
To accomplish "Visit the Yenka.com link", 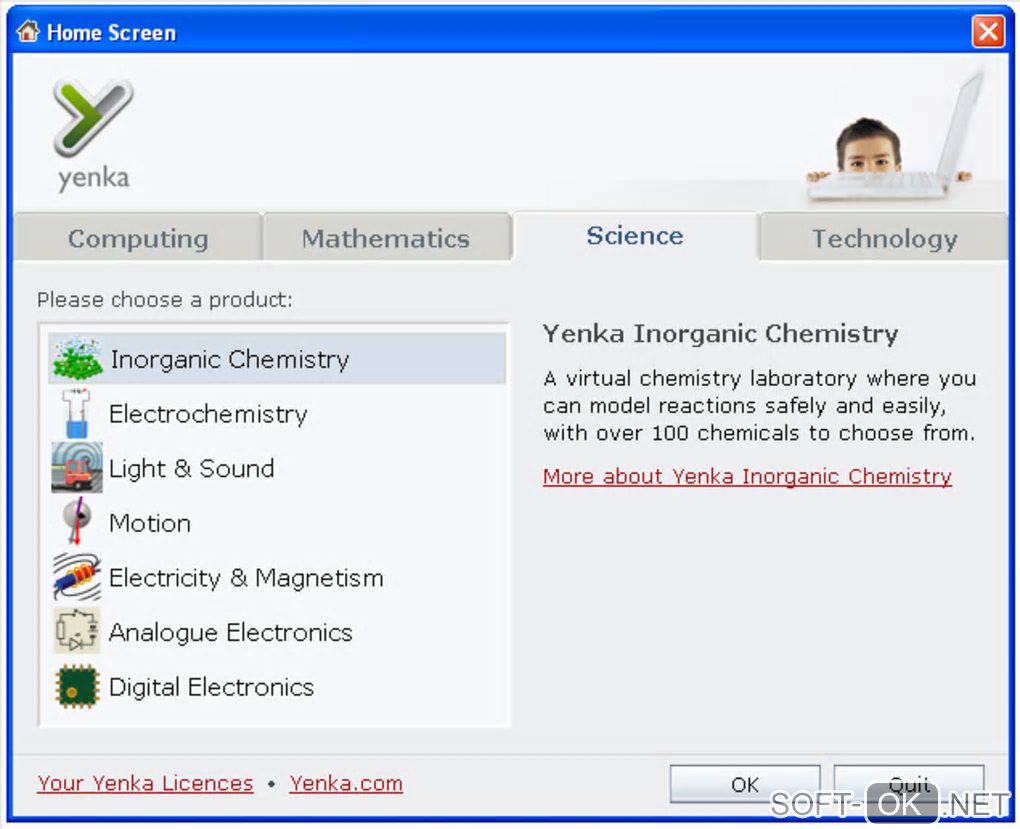I will point(346,783).
